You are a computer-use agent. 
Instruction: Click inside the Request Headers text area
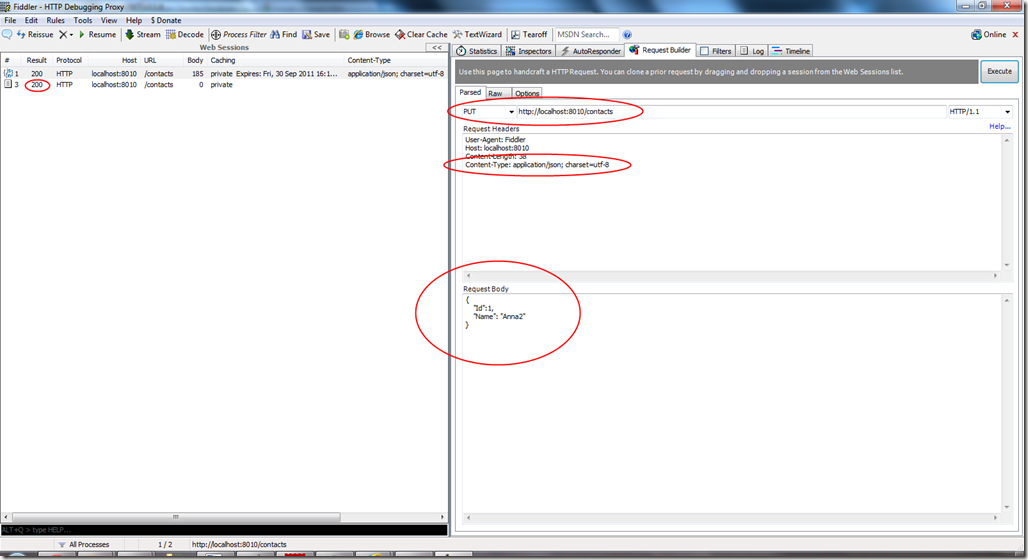pyautogui.click(x=732, y=202)
